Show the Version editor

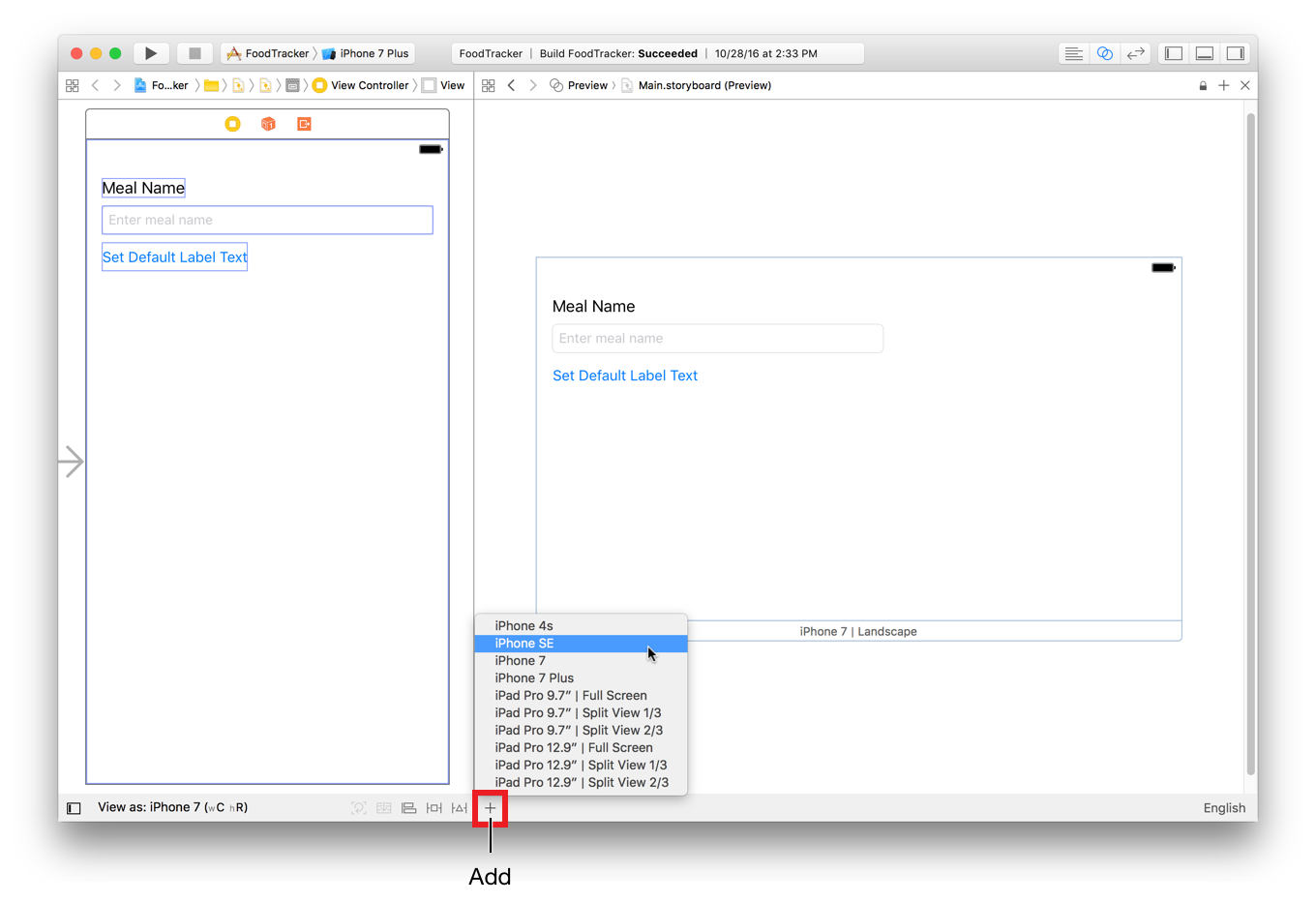pos(1135,53)
